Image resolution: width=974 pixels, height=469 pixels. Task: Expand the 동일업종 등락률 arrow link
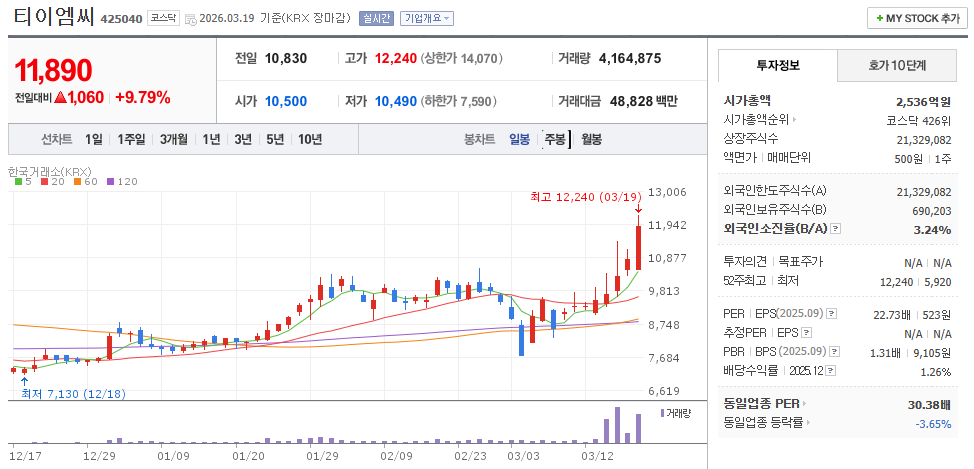coord(808,423)
